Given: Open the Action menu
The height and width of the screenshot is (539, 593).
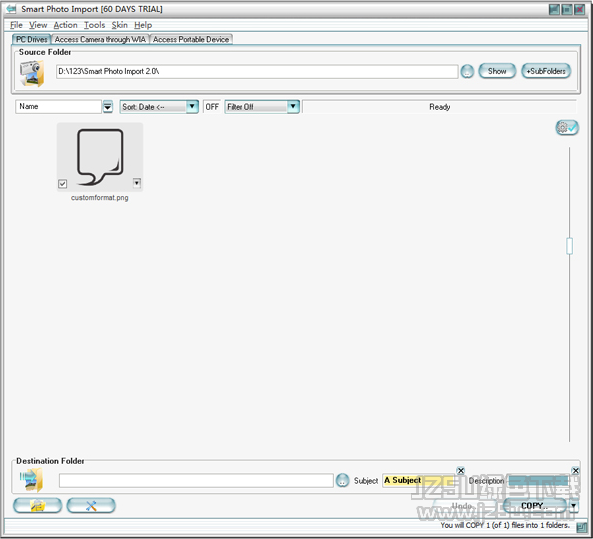Looking at the screenshot, I should (x=65, y=25).
